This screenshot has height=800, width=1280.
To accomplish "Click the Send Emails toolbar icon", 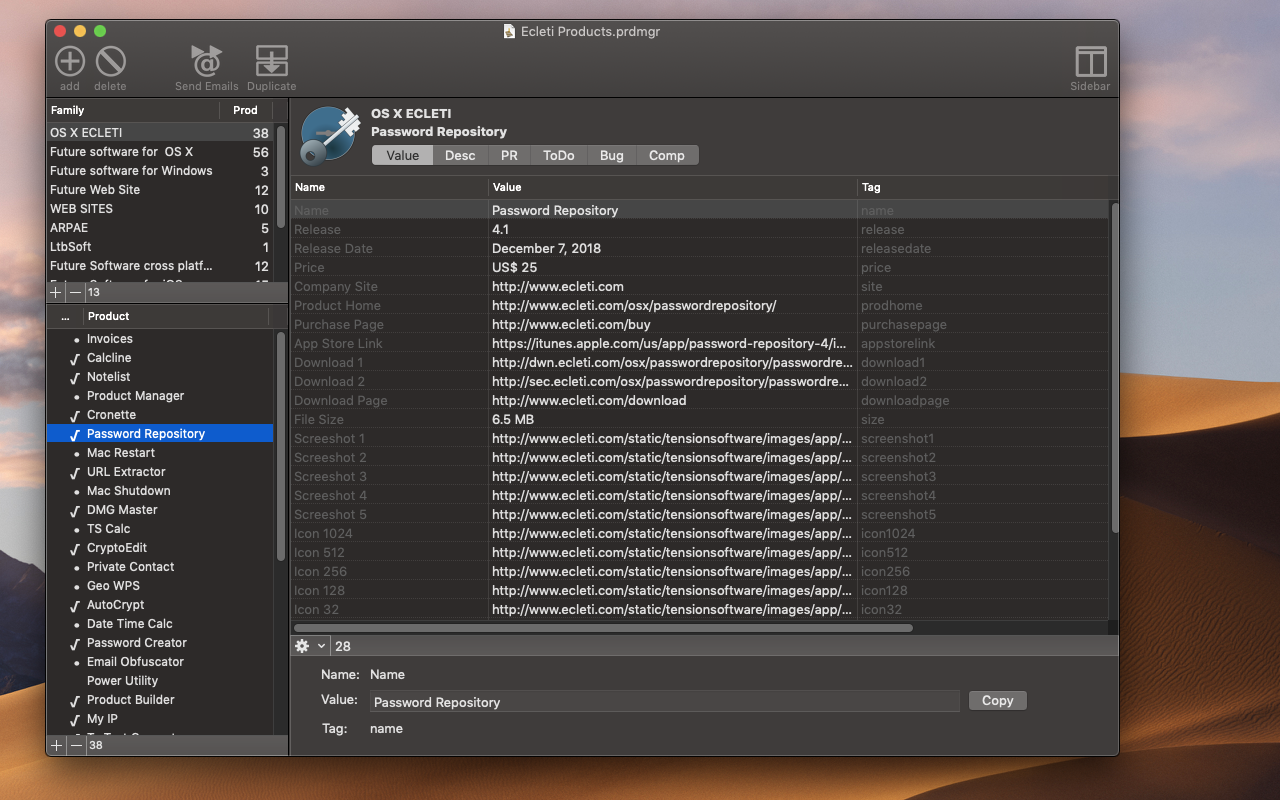I will (206, 62).
